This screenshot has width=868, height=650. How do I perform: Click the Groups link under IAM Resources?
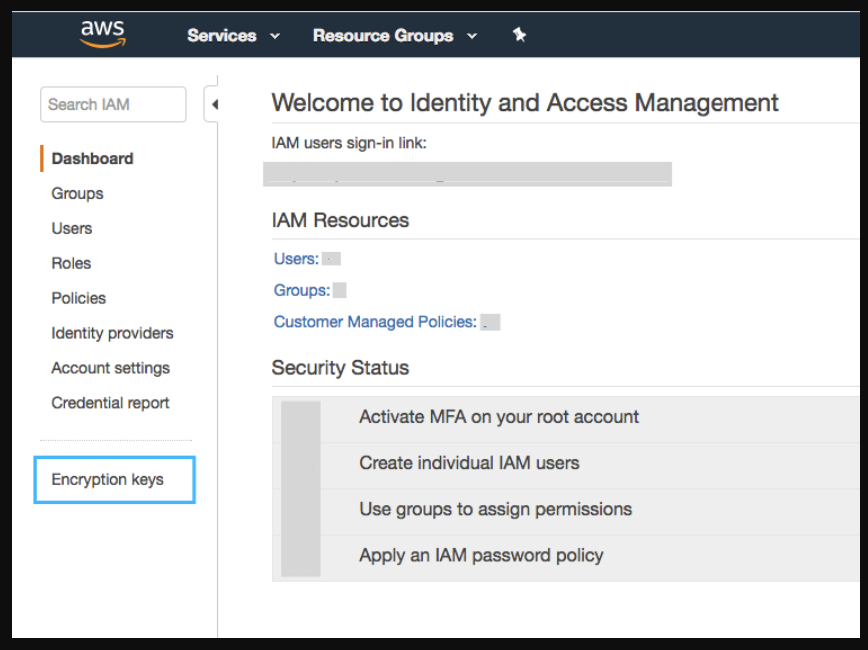301,290
